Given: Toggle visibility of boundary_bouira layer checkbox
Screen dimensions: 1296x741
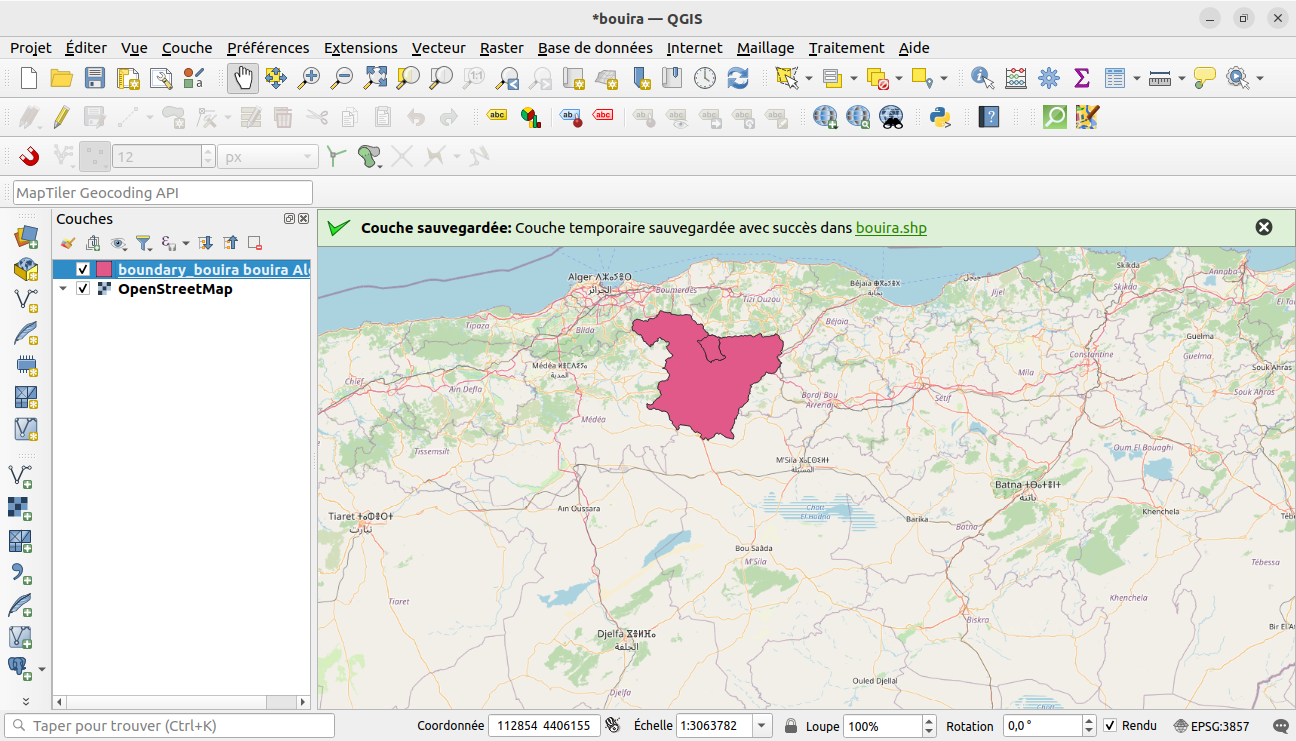Looking at the screenshot, I should (83, 270).
